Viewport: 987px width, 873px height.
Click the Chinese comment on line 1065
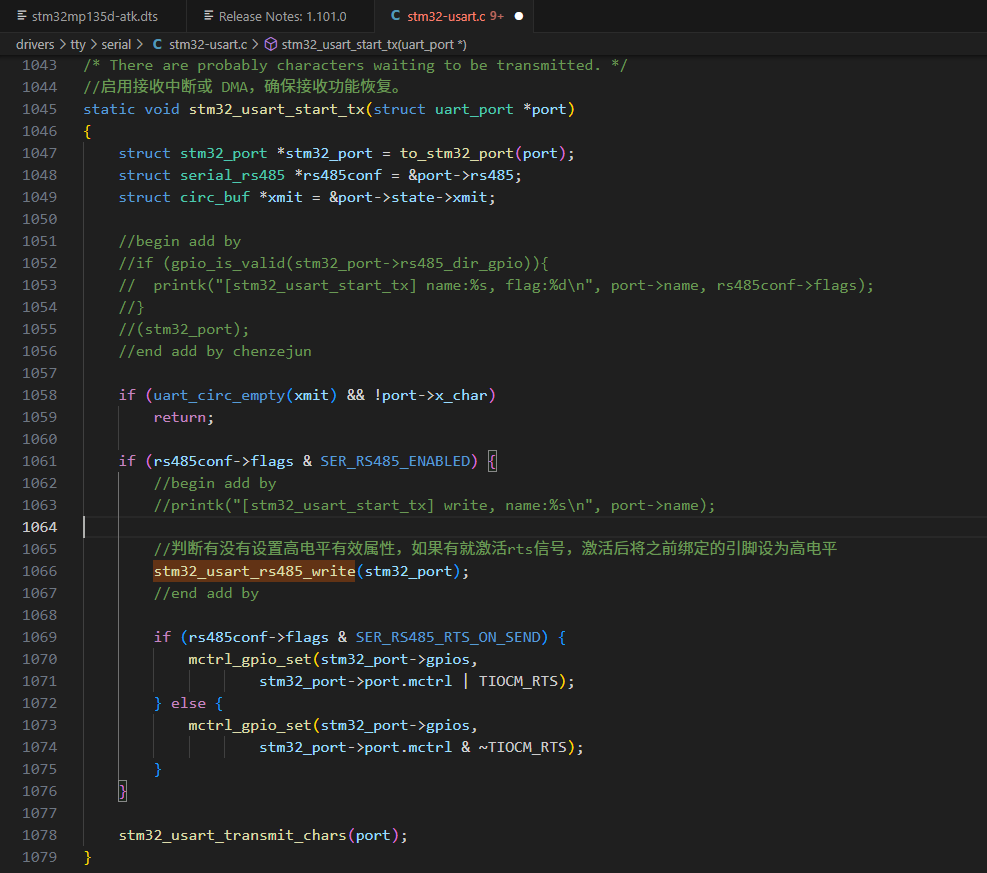point(495,549)
